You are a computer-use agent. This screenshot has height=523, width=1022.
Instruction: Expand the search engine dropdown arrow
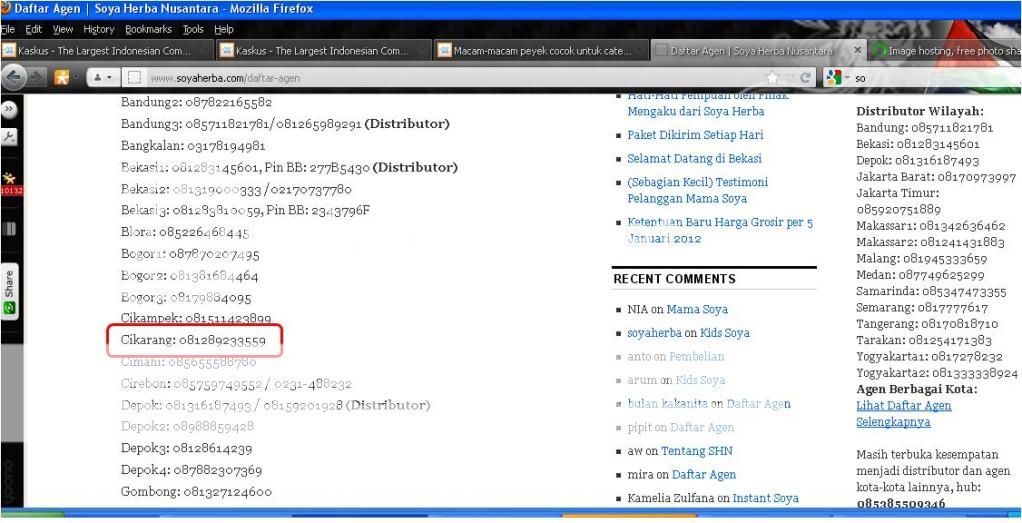[x=846, y=78]
